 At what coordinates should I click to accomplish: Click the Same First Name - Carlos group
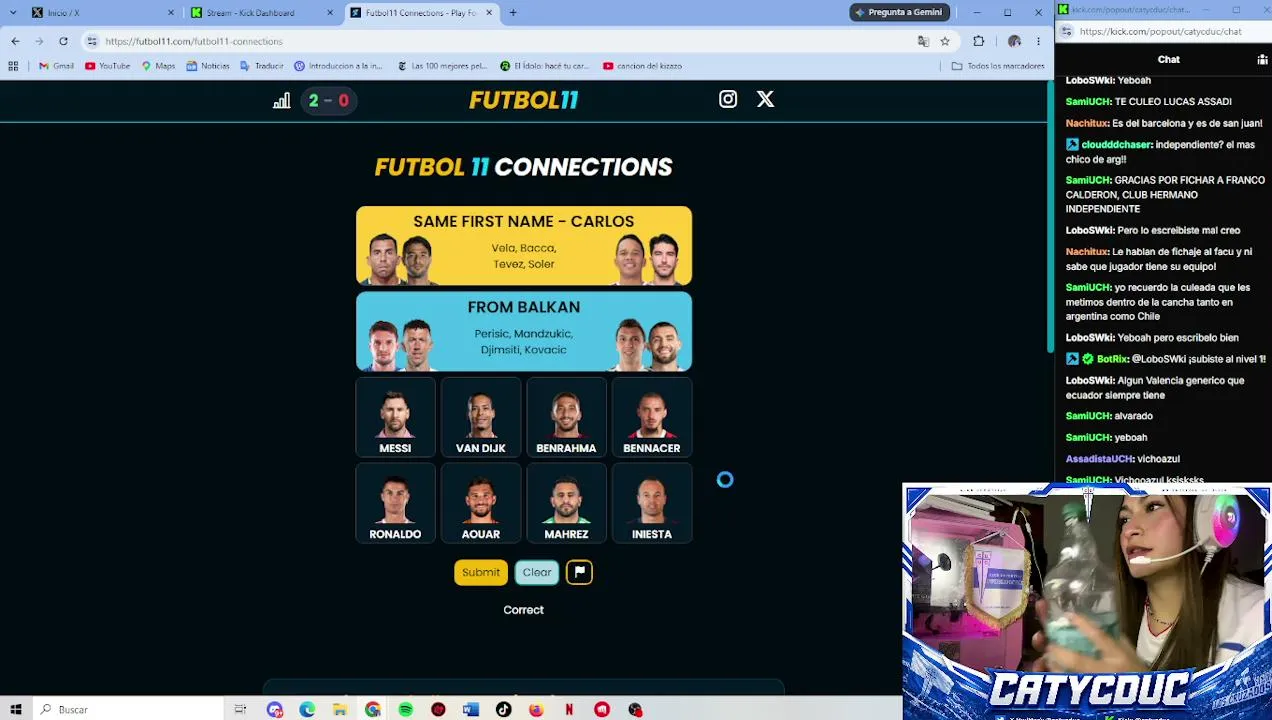pos(524,246)
